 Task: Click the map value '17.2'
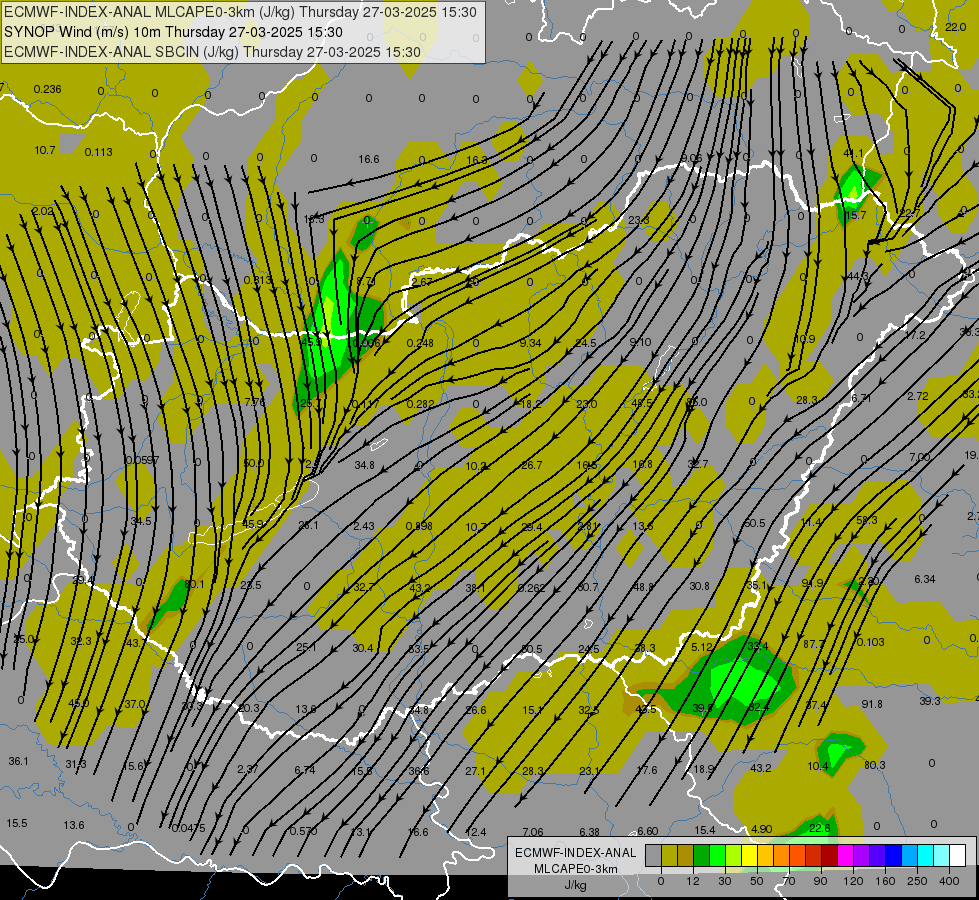pyautogui.click(x=915, y=335)
